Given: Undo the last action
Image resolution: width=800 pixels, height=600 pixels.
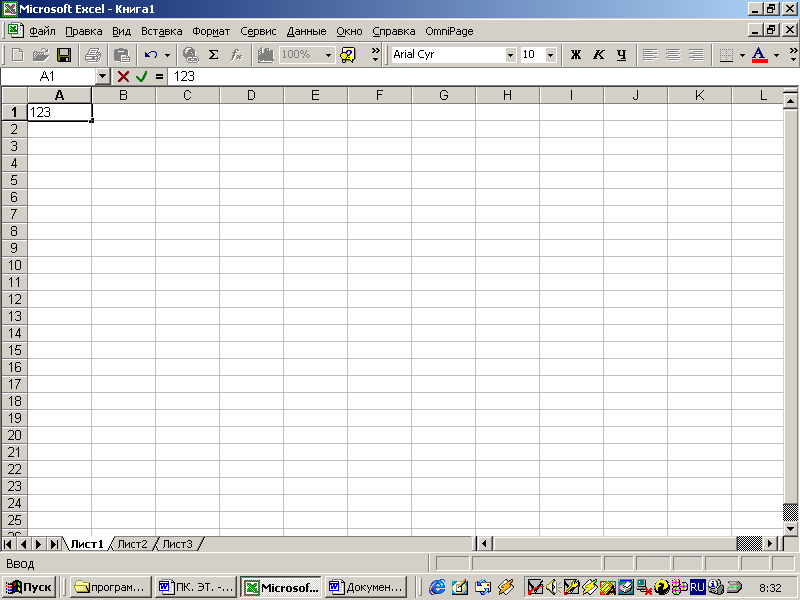Looking at the screenshot, I should pyautogui.click(x=151, y=55).
